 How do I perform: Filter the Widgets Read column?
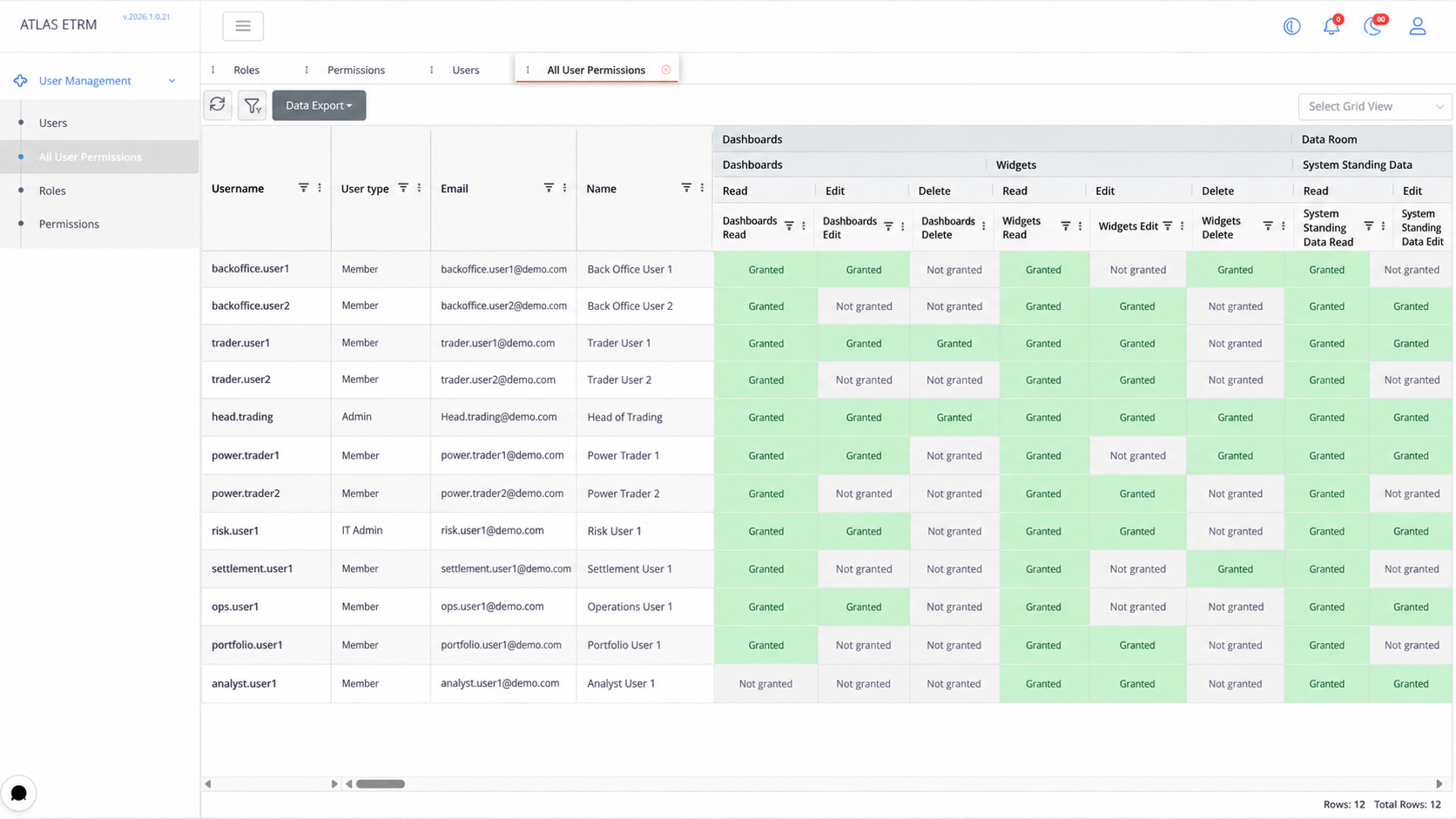click(x=1065, y=226)
